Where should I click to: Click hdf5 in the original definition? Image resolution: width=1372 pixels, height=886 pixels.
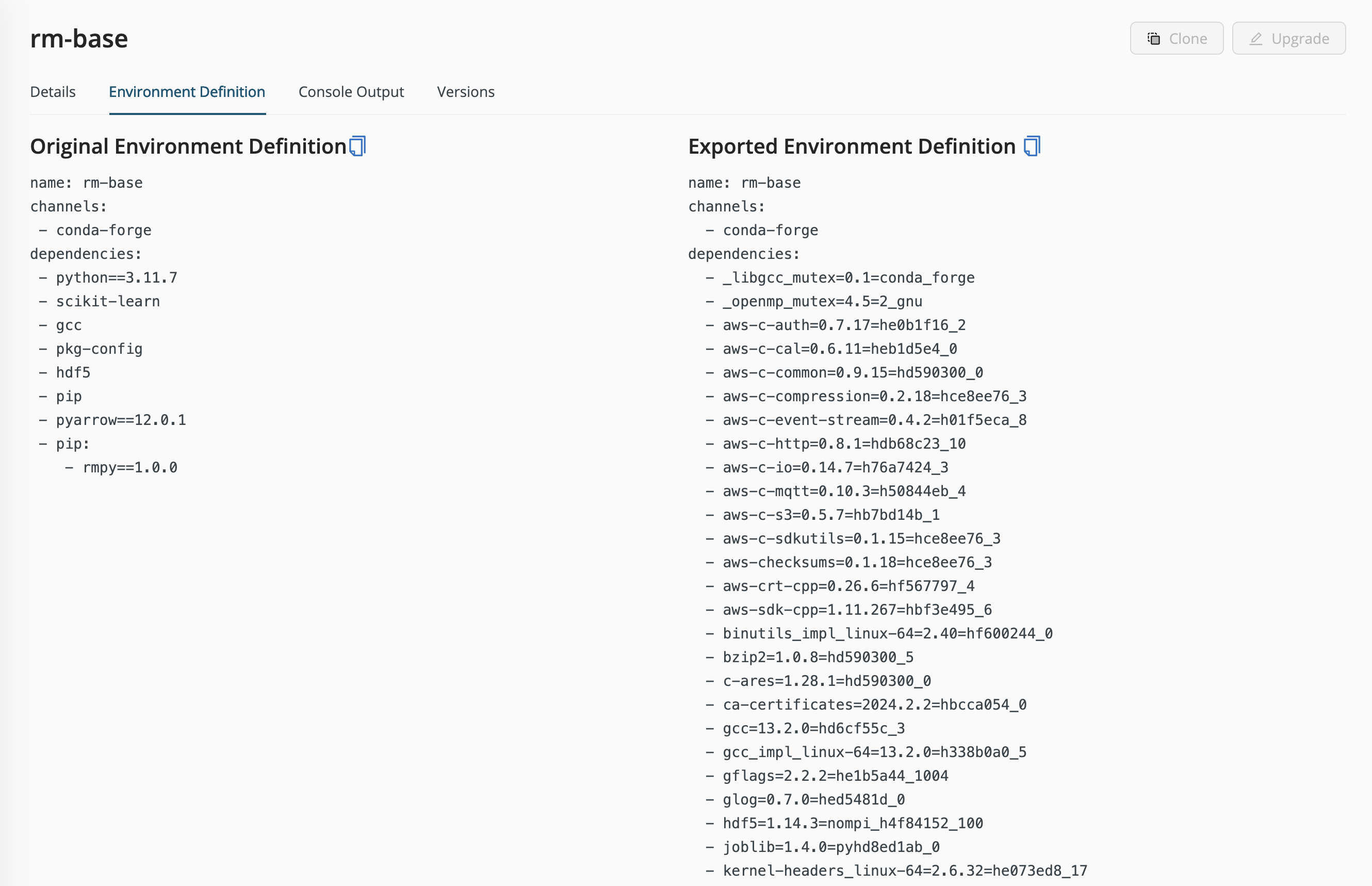tap(64, 373)
